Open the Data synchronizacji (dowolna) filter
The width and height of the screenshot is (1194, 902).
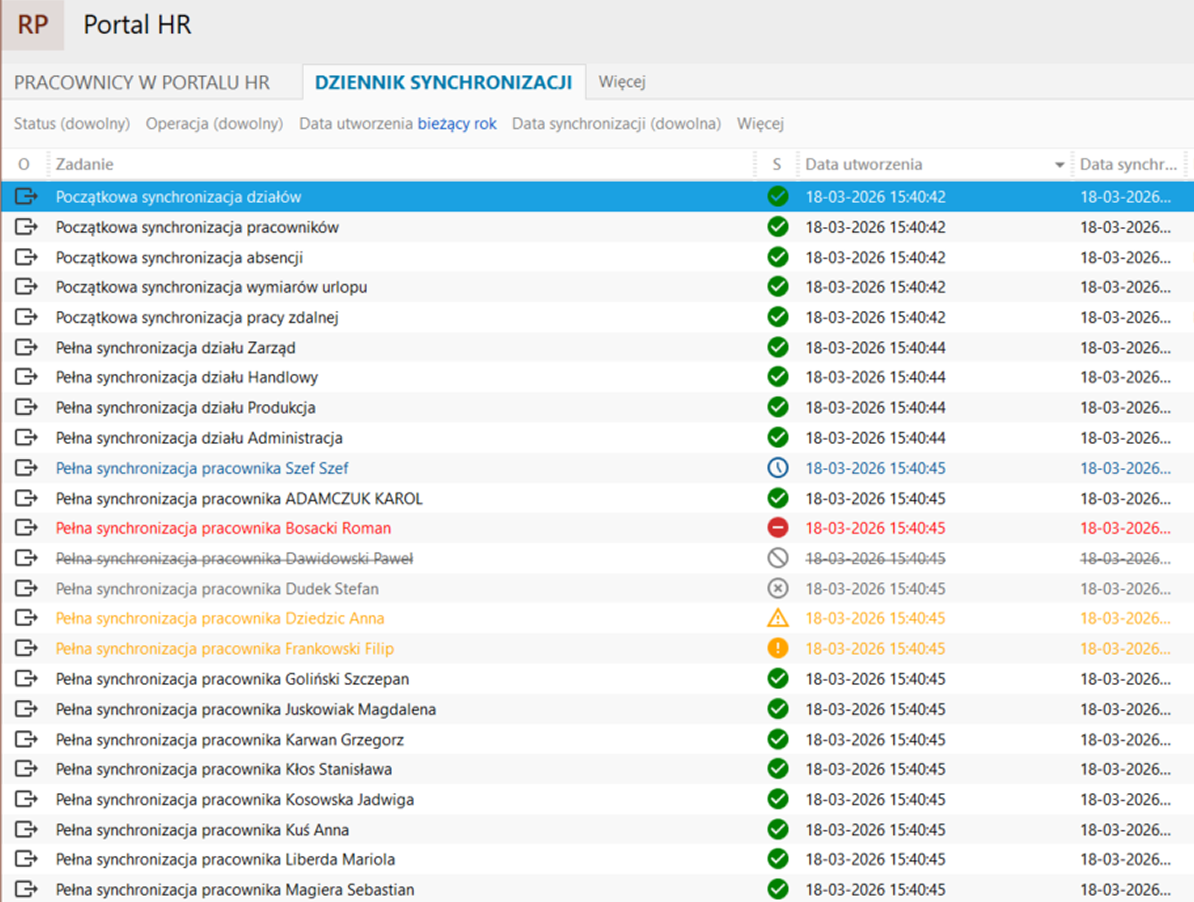point(616,124)
